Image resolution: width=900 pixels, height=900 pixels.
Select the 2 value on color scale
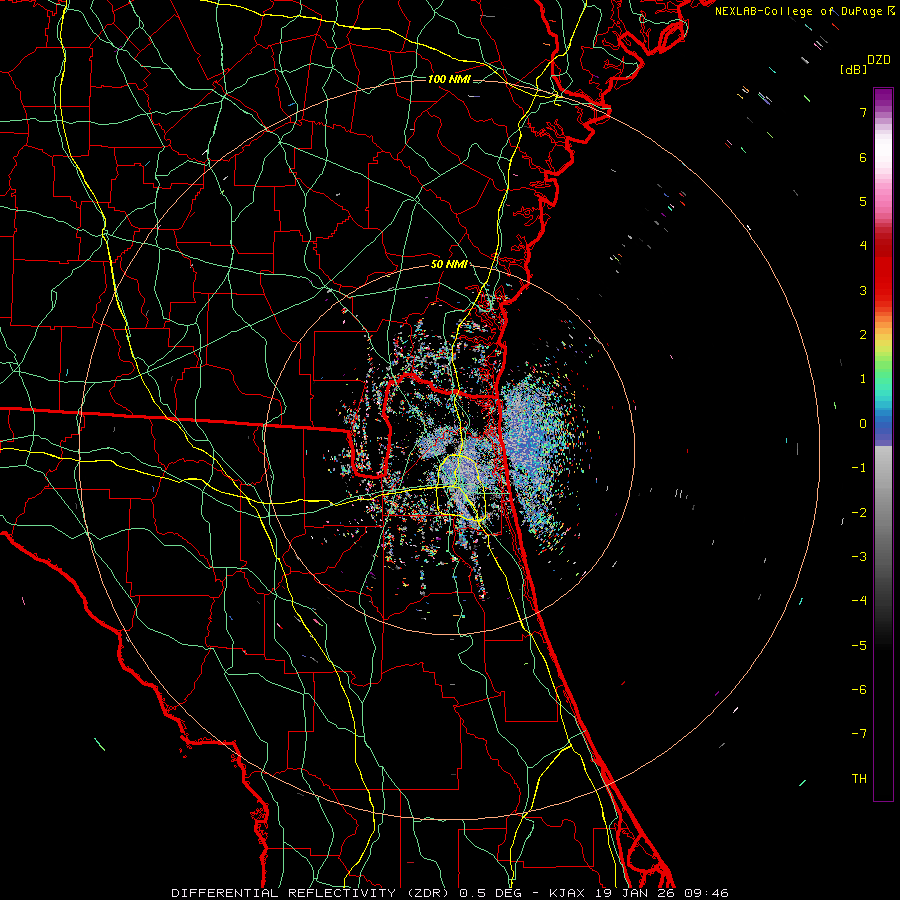863,335
